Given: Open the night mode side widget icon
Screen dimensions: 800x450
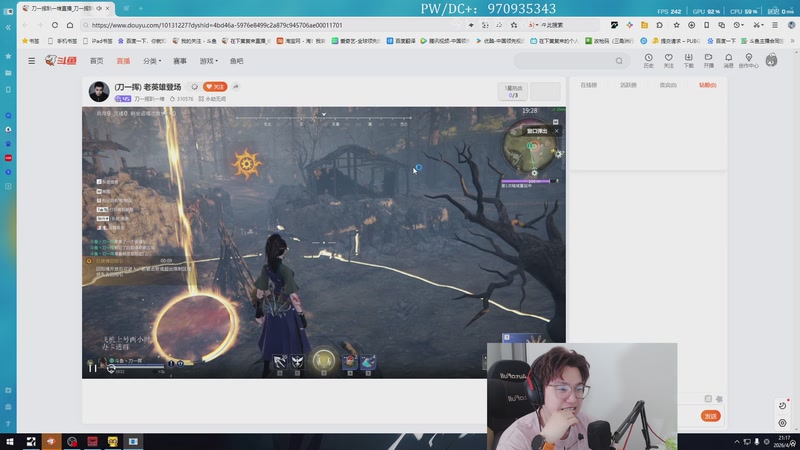Looking at the screenshot, I should (783, 406).
